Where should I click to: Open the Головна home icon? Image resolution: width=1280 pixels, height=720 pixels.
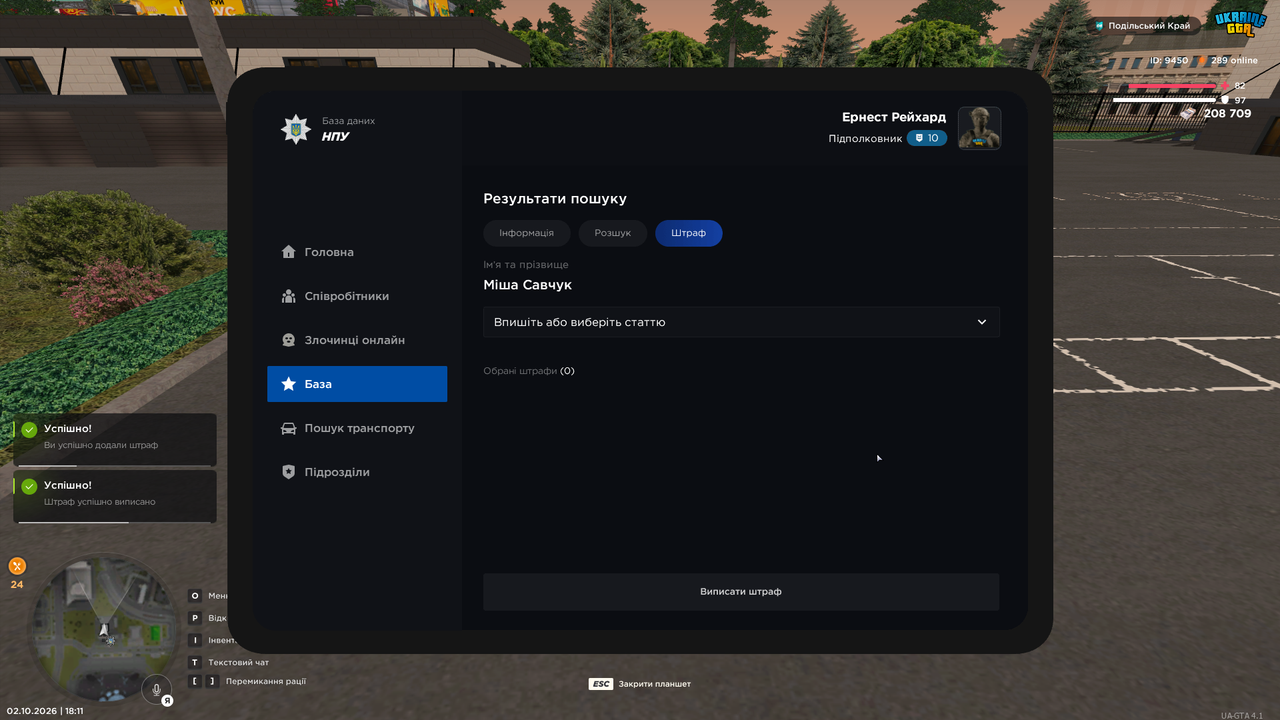click(289, 252)
